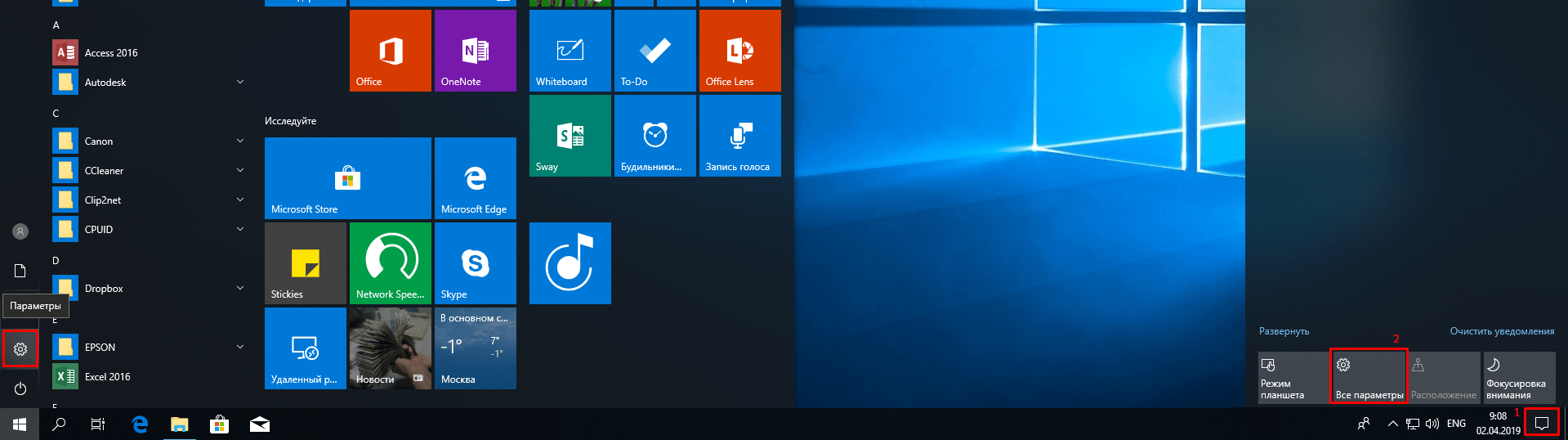
Task: Open the Office tile
Action: click(x=390, y=51)
